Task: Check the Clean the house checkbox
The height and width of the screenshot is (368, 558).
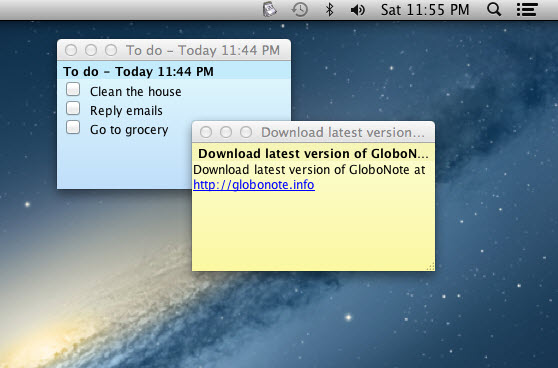Action: coord(73,89)
